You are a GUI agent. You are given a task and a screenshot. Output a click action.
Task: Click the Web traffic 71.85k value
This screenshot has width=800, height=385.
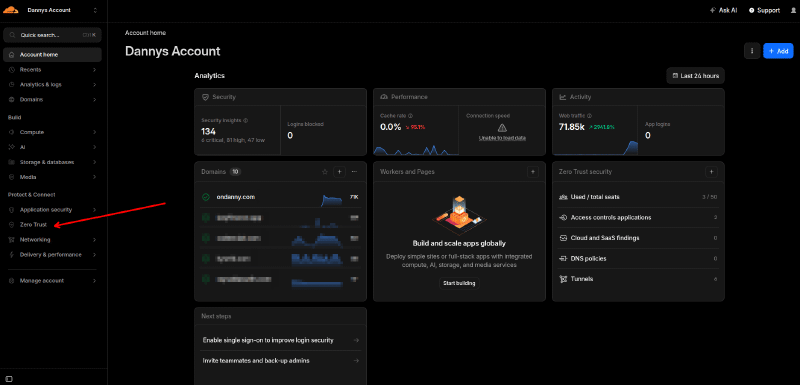pos(571,127)
